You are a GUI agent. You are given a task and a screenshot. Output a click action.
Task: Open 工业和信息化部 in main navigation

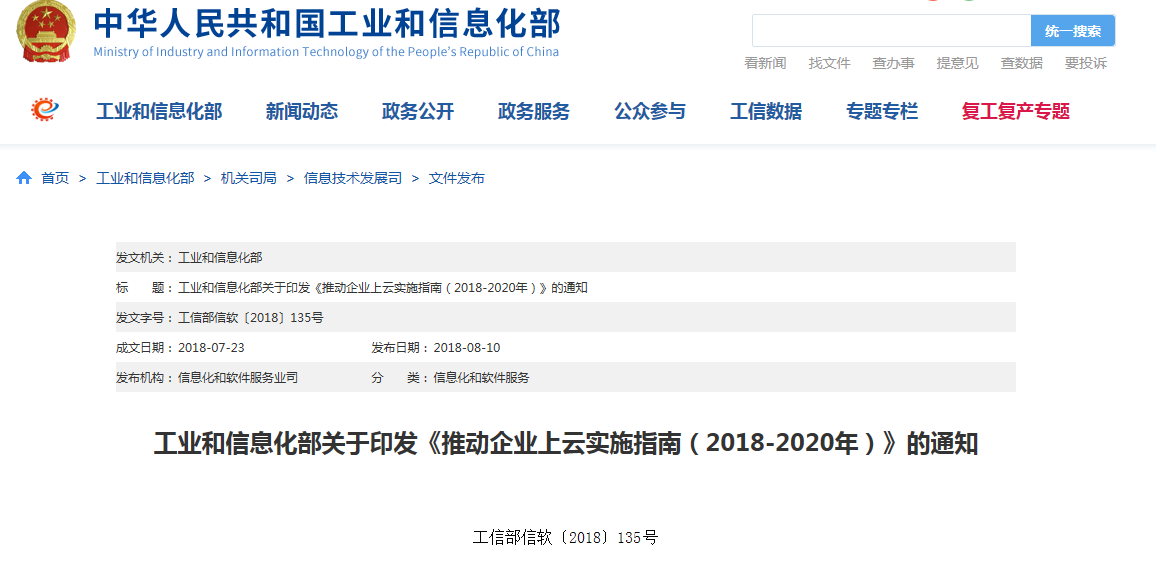(159, 111)
